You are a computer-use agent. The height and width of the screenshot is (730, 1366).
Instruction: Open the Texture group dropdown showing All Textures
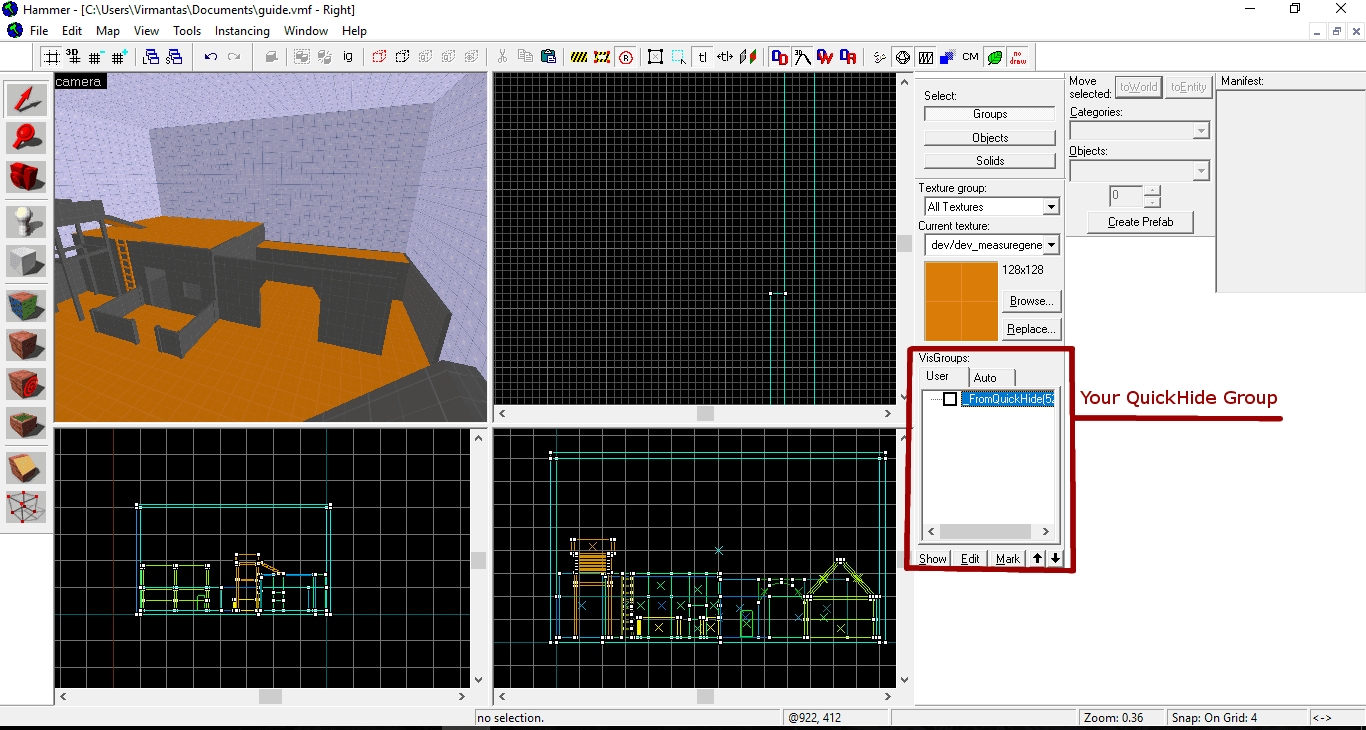1049,206
